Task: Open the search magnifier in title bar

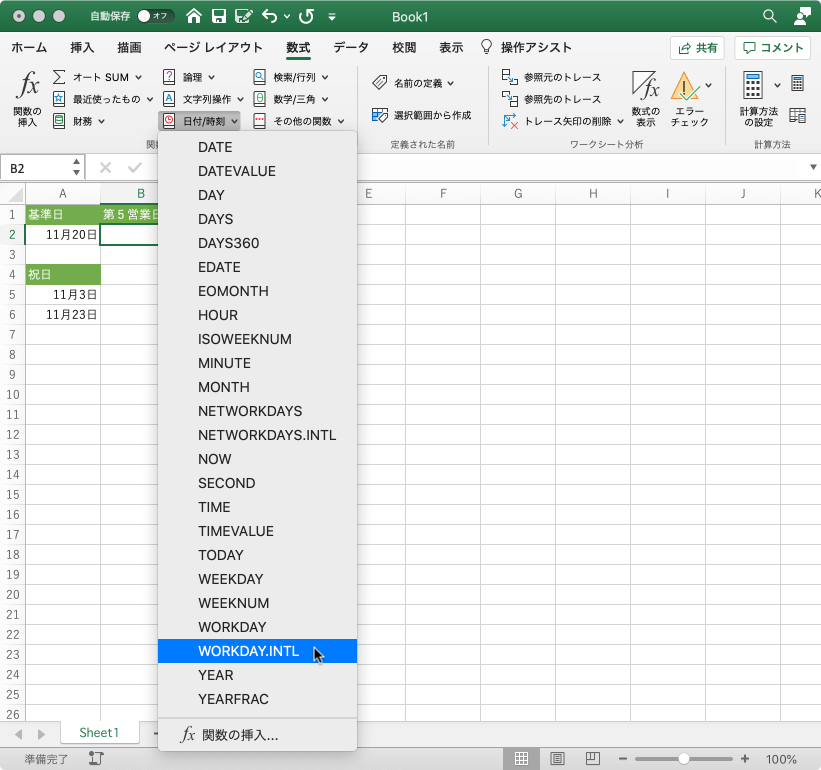Action: pos(769,16)
